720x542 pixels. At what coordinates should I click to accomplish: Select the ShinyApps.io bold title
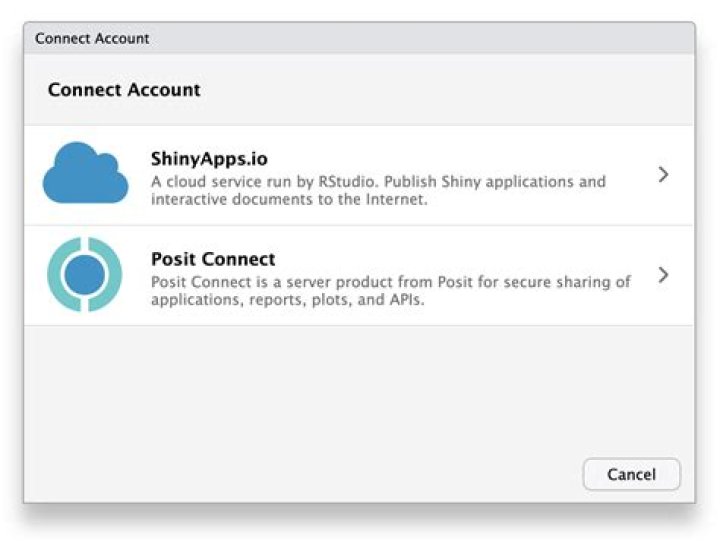pyautogui.click(x=209, y=159)
